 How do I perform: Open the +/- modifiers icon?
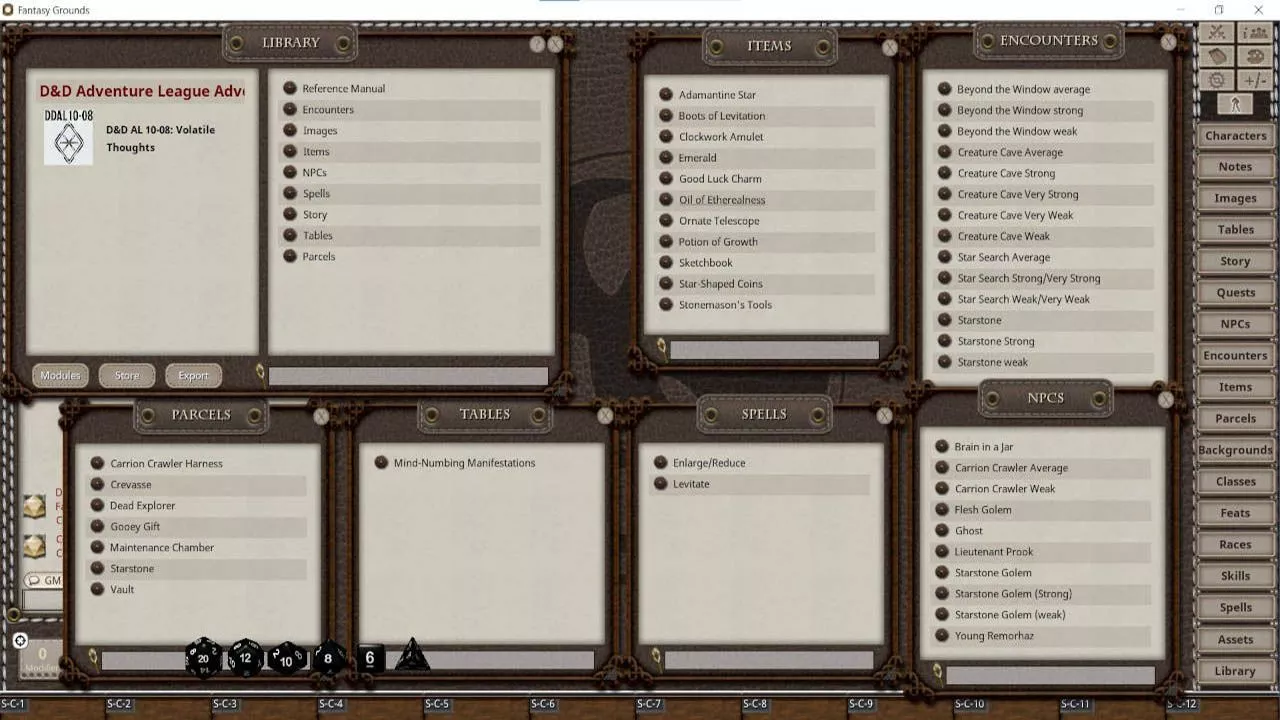pyautogui.click(x=1254, y=81)
